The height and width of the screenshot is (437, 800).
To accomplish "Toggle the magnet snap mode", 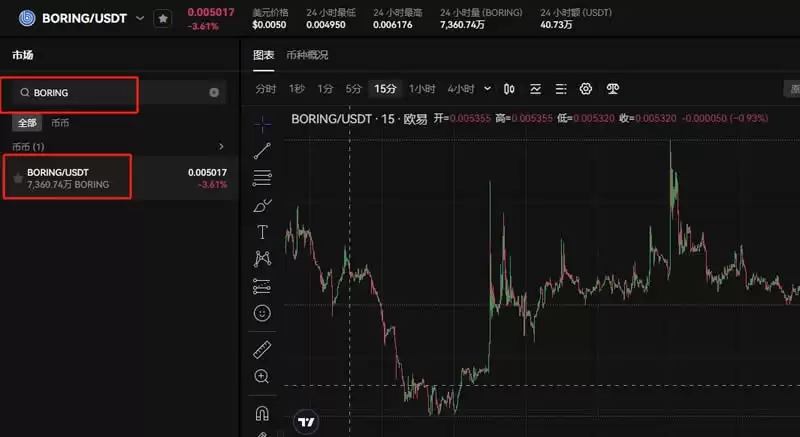I will click(x=262, y=413).
